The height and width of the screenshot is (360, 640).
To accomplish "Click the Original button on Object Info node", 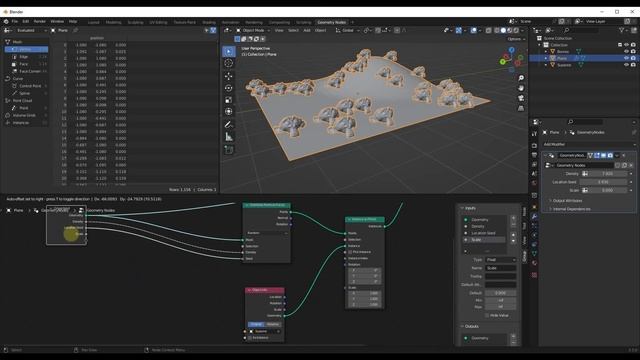I will [x=256, y=324].
